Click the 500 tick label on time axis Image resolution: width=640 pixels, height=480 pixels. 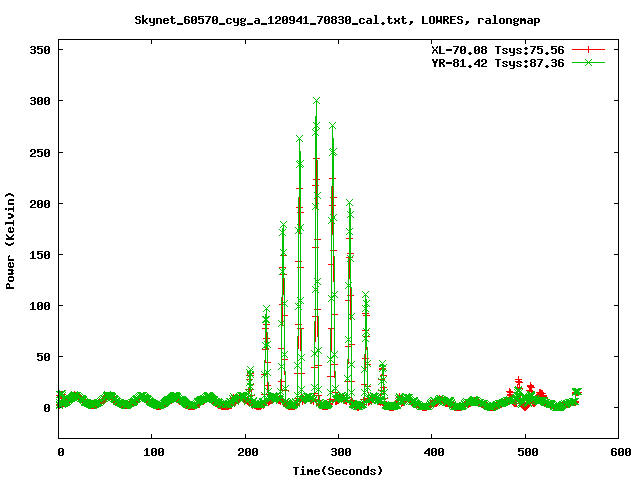point(528,452)
